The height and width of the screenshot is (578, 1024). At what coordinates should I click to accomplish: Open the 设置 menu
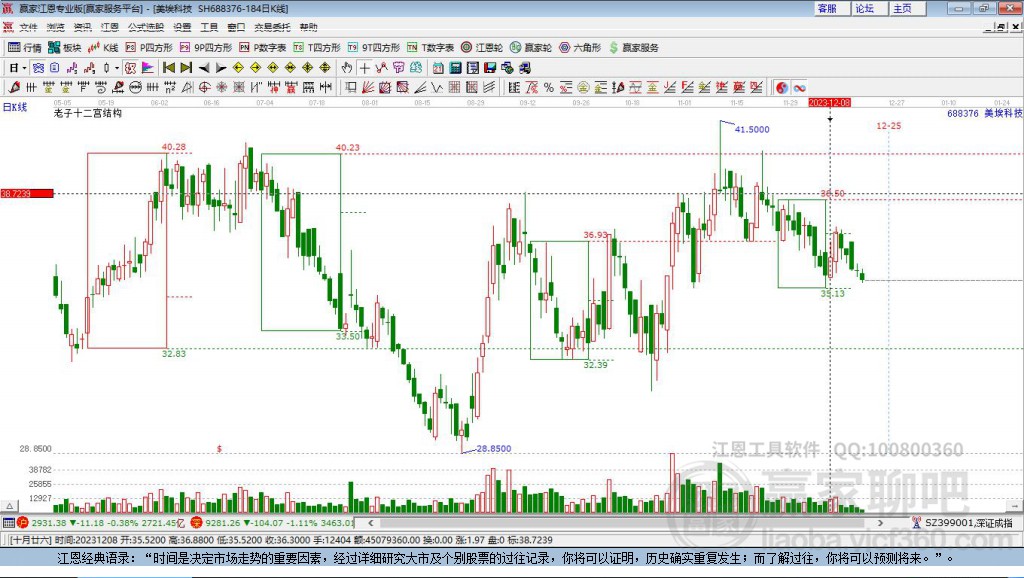pyautogui.click(x=182, y=27)
